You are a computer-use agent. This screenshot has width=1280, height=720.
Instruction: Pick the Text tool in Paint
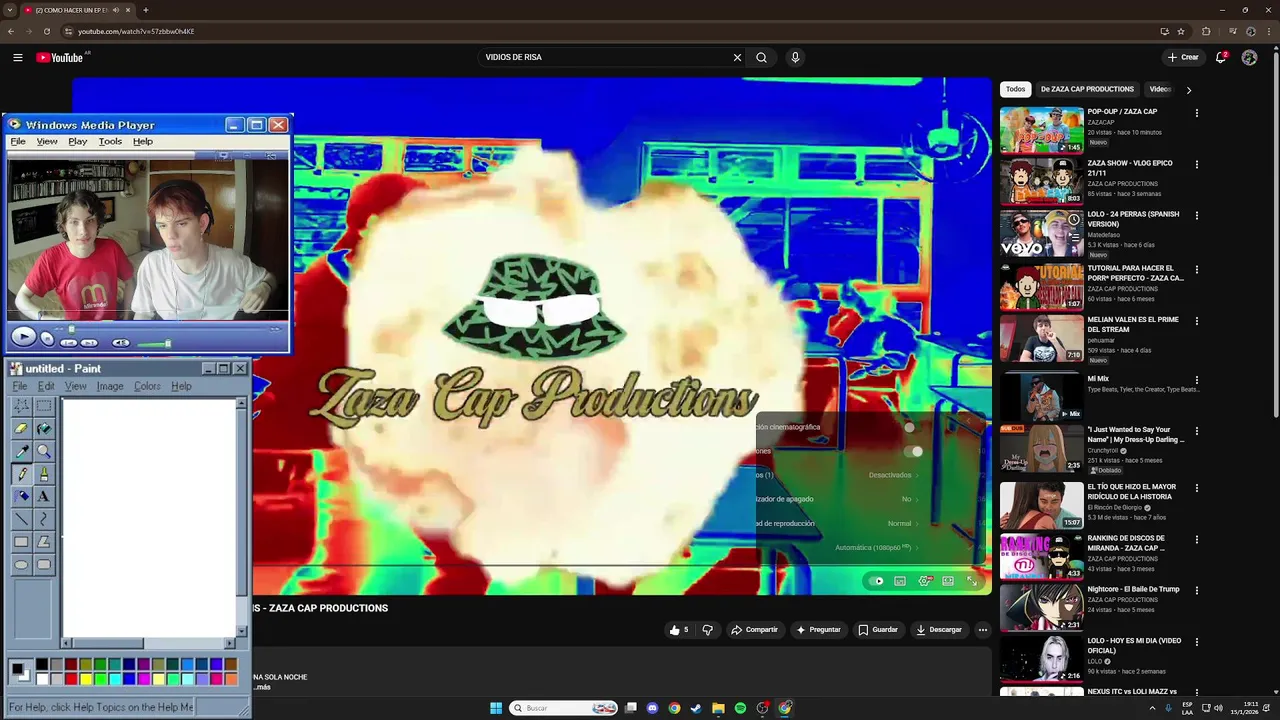pos(44,496)
